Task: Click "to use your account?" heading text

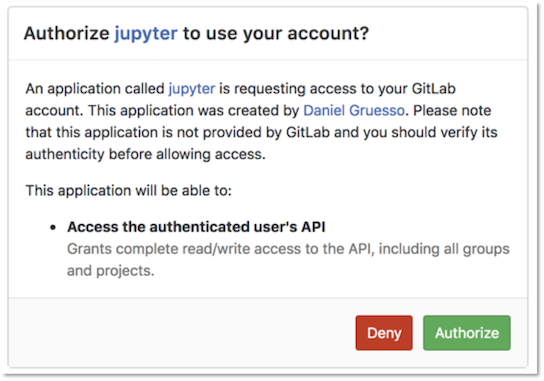Action: (x=276, y=34)
